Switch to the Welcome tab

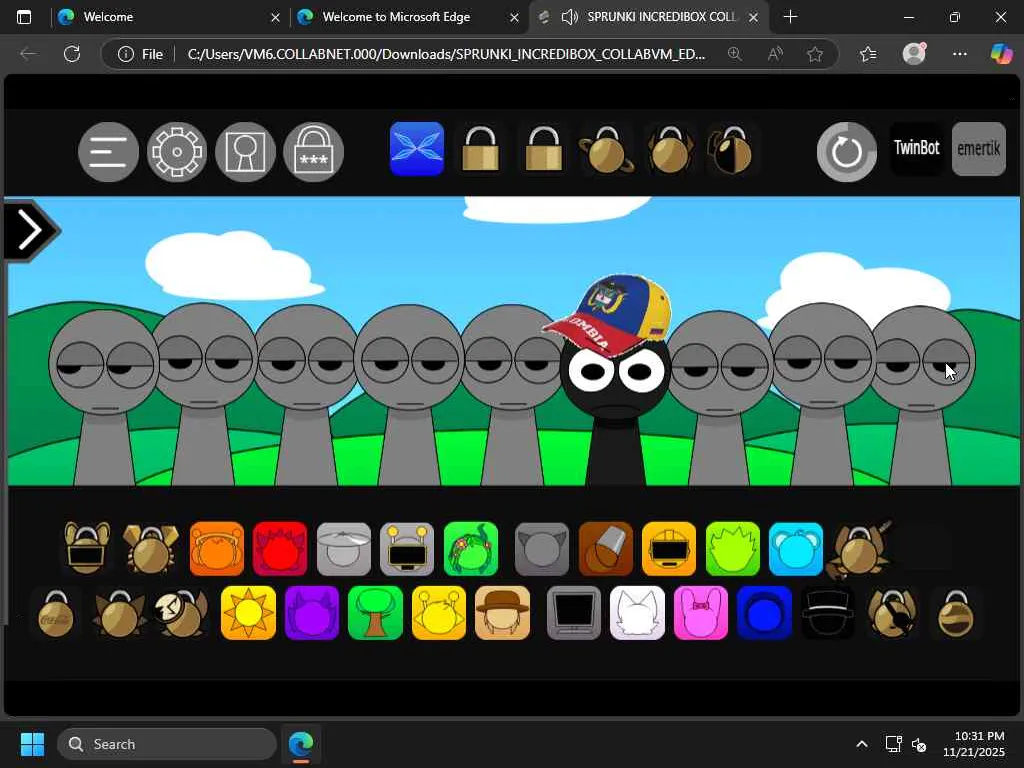coord(108,17)
